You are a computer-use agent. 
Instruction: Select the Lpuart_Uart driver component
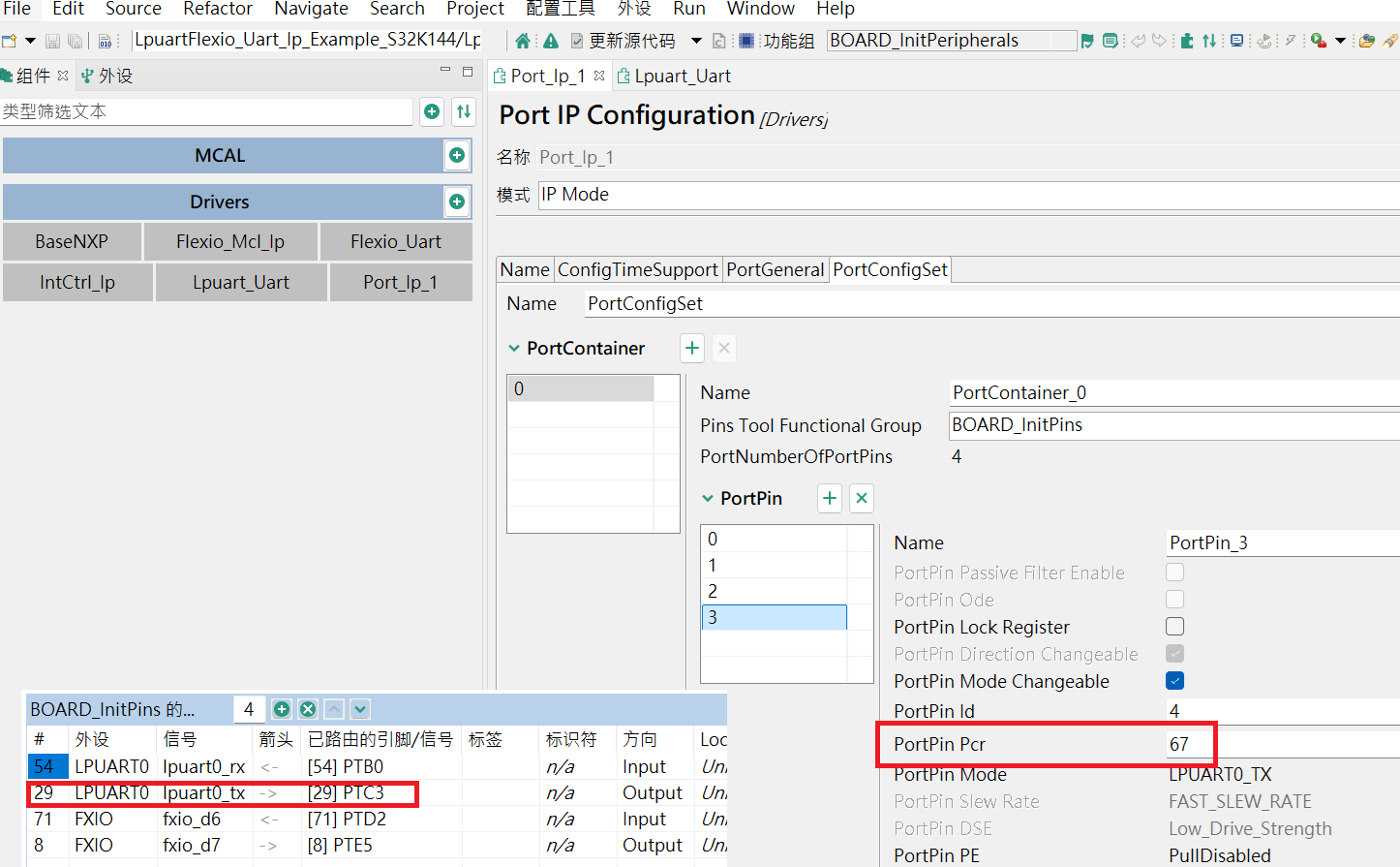point(241,282)
